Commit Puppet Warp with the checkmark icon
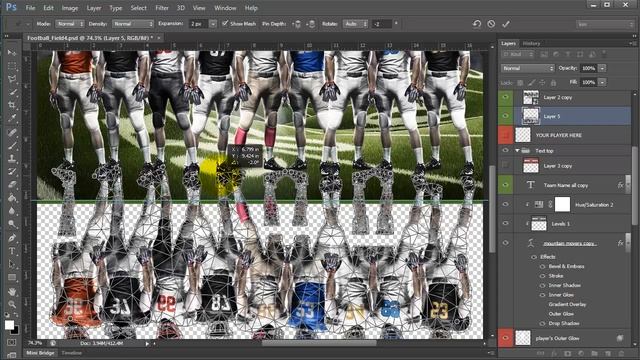 (x=506, y=24)
